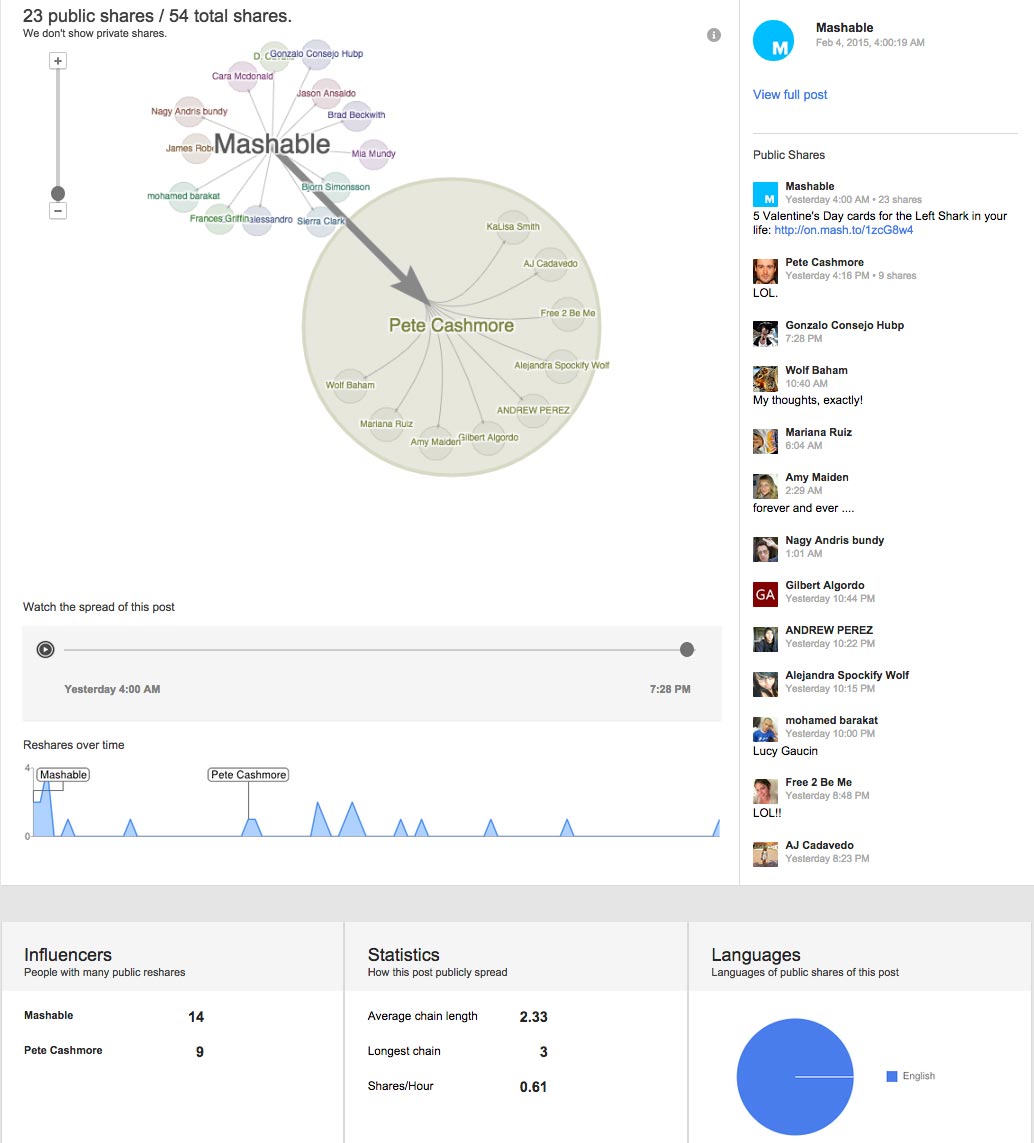Click Amy Maiden's name in Public Shares

pyautogui.click(x=816, y=477)
